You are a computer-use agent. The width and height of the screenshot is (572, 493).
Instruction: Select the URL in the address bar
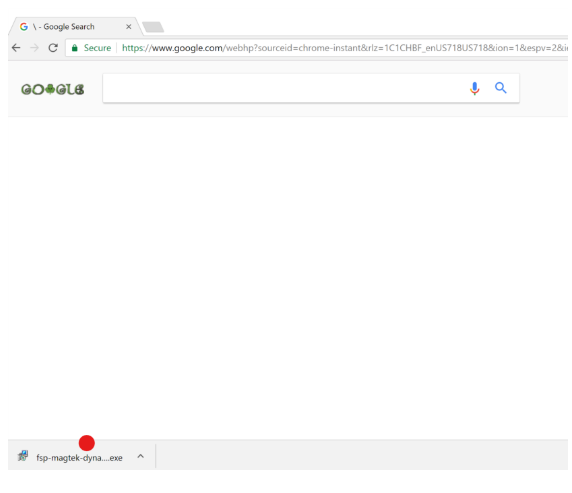pyautogui.click(x=344, y=48)
